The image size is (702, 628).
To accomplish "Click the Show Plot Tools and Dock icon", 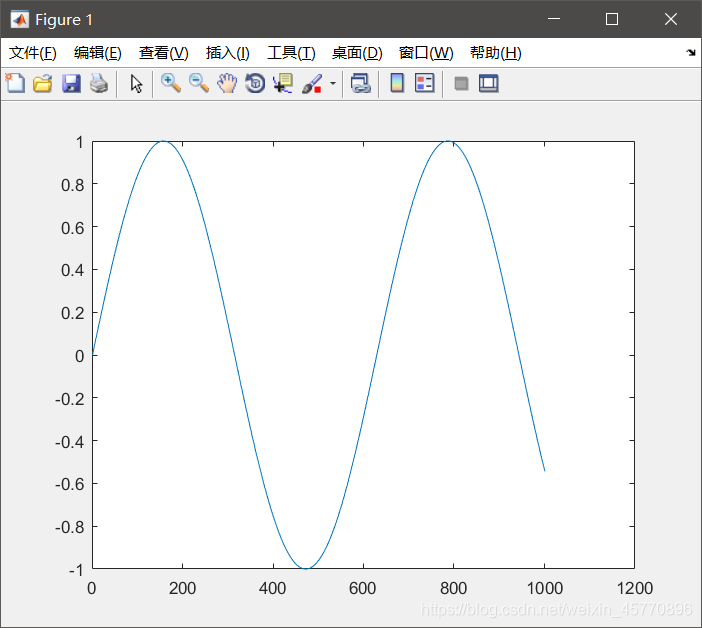I will 488,84.
